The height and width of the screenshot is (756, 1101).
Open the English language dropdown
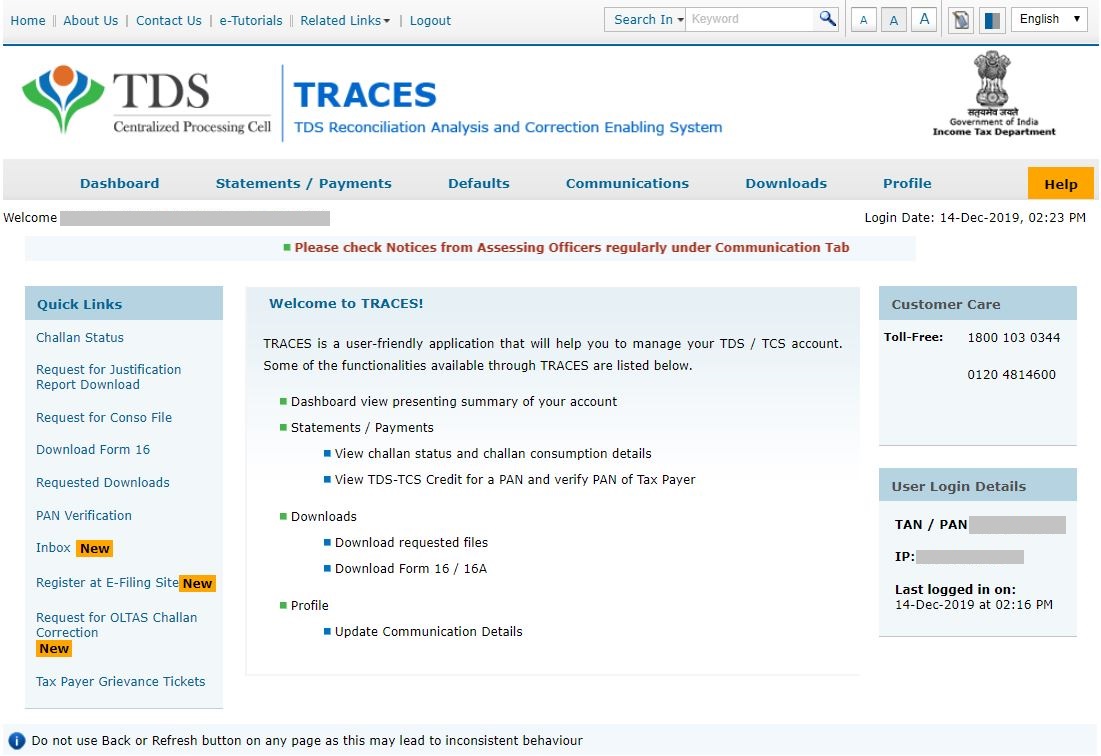coord(1049,19)
